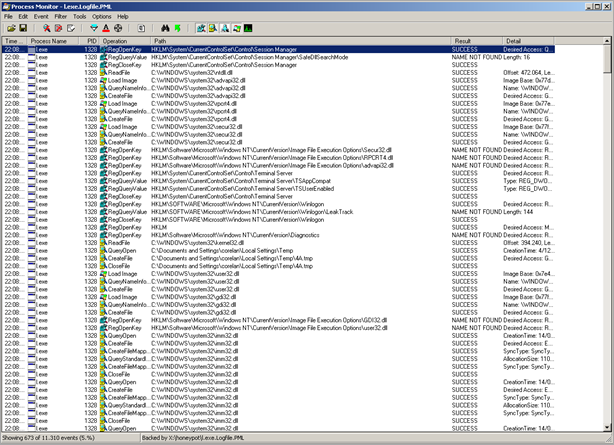Click the Highlight toolbar icon
This screenshot has height=445, width=614.
[x=105, y=28]
